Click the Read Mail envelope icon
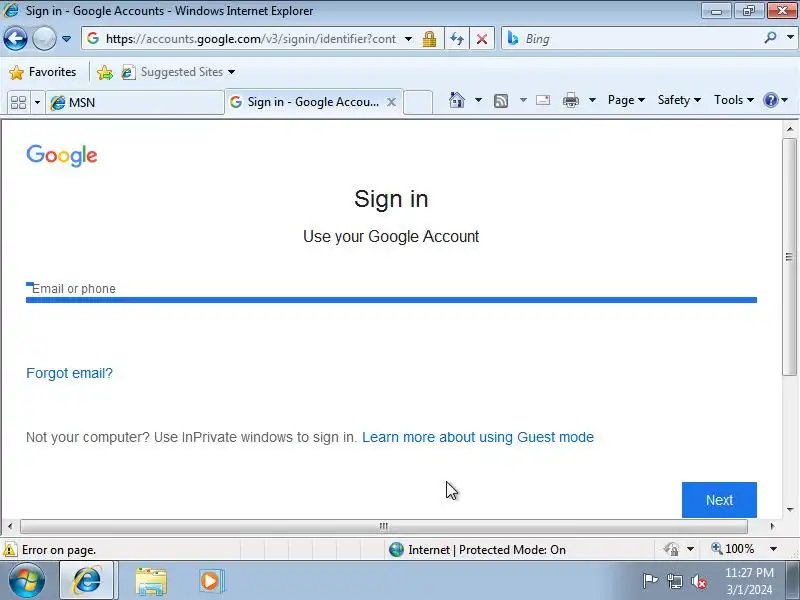 [543, 100]
